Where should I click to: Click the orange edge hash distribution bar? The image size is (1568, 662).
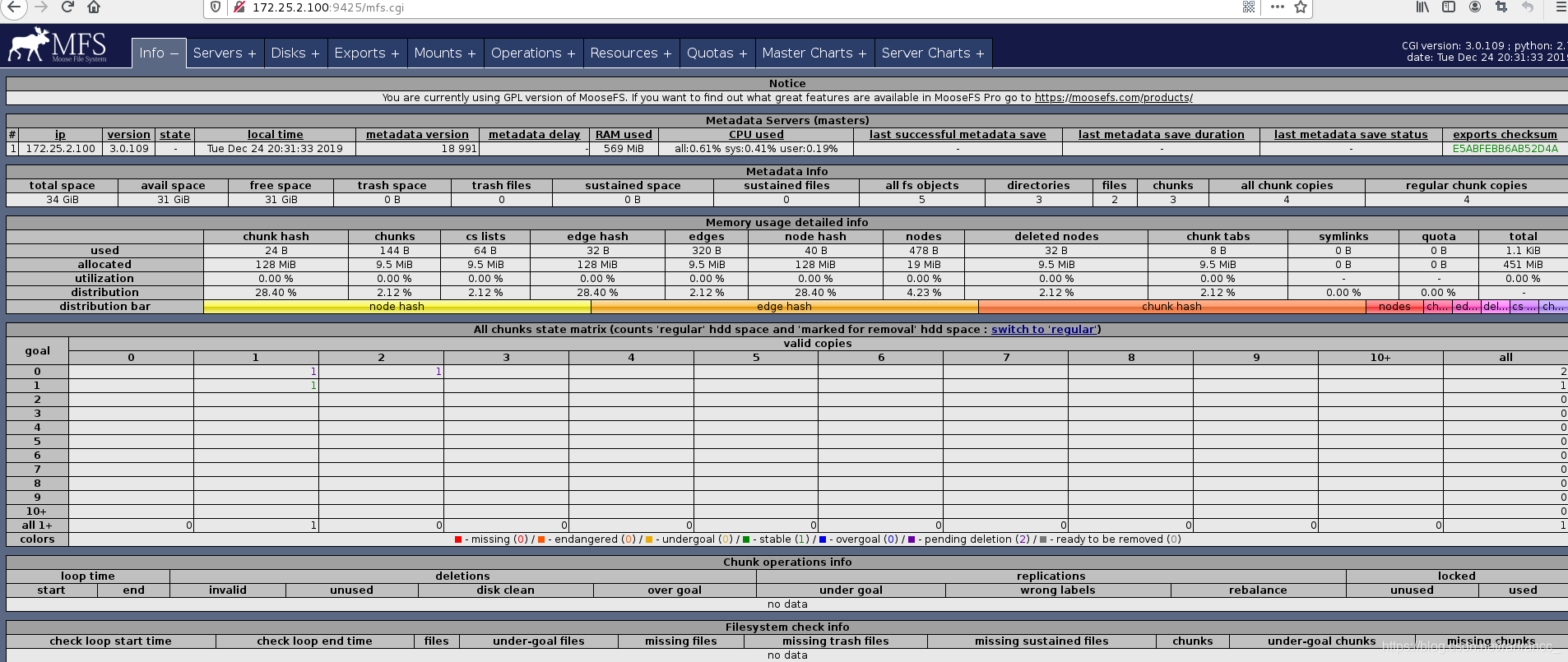(785, 307)
